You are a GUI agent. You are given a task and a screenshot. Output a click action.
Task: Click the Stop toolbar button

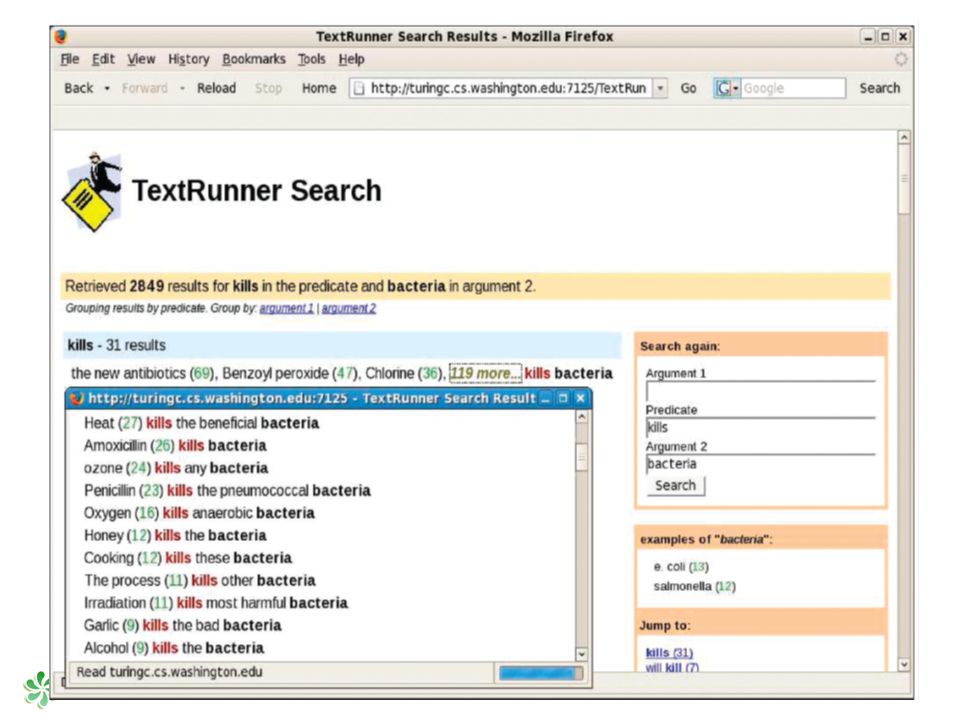(268, 88)
